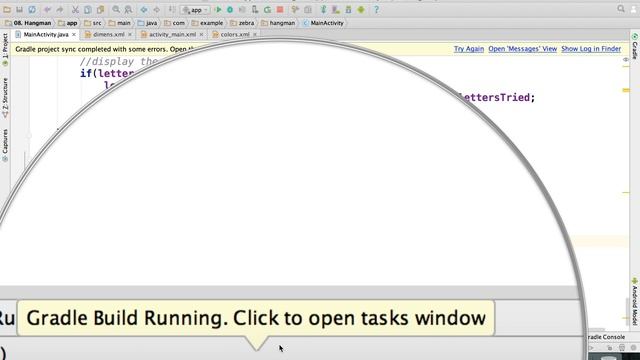This screenshot has height=360, width=640.
Task: Toggle the Captures side panel
Action: (x=5, y=145)
